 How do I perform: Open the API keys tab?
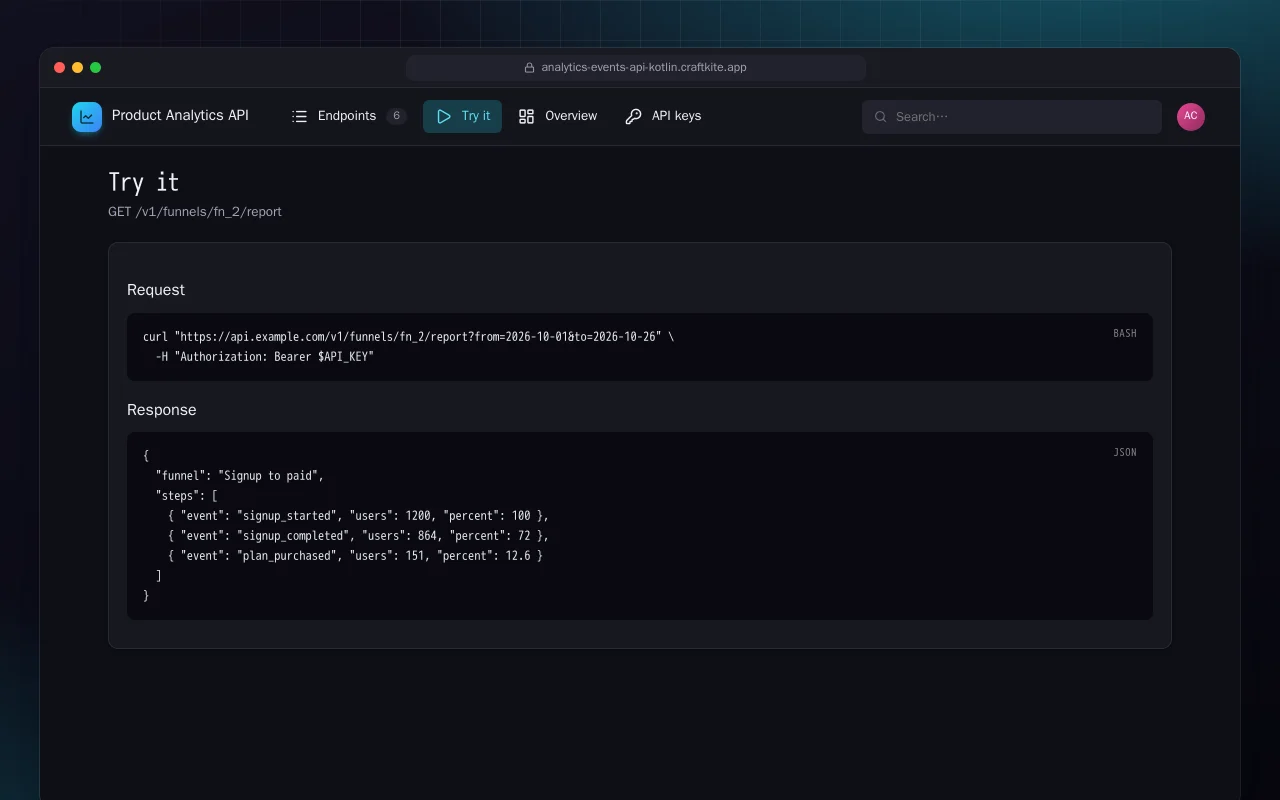point(663,116)
